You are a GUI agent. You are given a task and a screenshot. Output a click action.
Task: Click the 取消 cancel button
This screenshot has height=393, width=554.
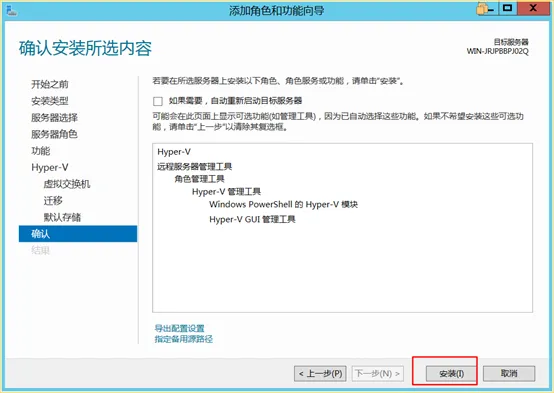[509, 373]
